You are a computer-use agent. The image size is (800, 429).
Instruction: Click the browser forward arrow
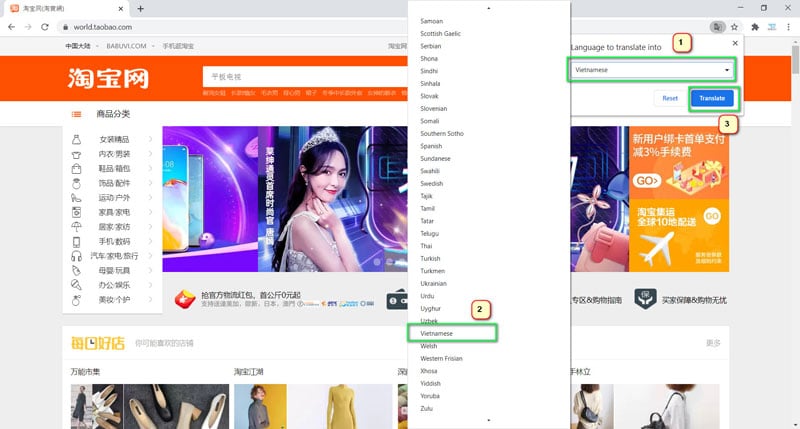click(x=28, y=27)
